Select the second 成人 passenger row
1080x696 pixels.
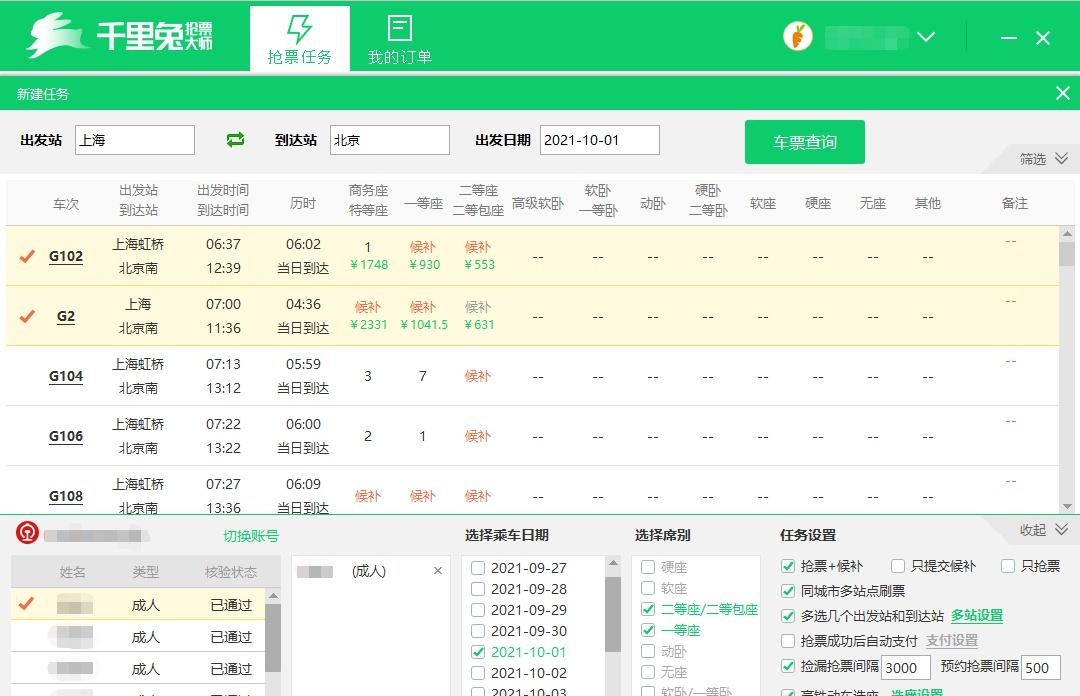[138, 637]
